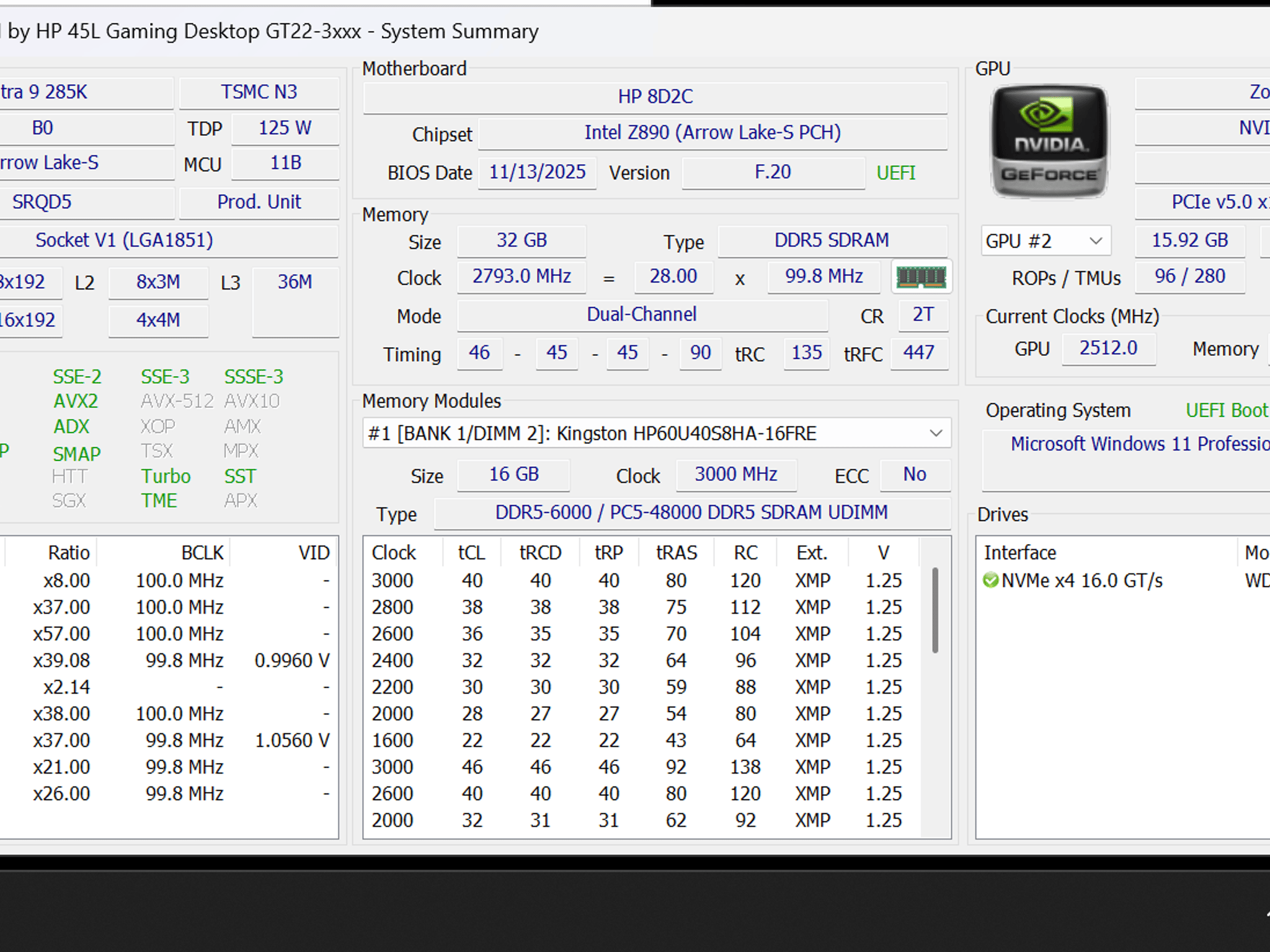Viewport: 1270px width, 952px height.
Task: Select the x57.00 ratio row
Action: click(169, 634)
